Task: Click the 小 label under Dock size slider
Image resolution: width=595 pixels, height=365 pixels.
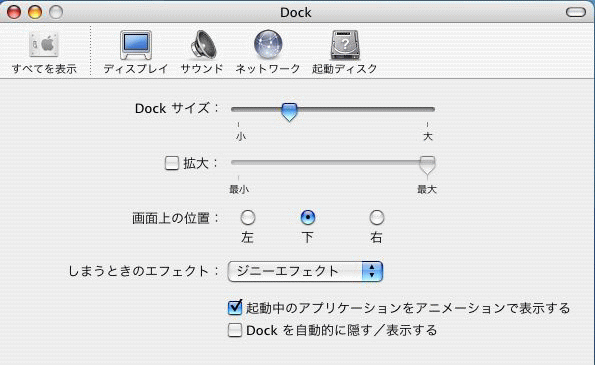Action: (x=241, y=136)
